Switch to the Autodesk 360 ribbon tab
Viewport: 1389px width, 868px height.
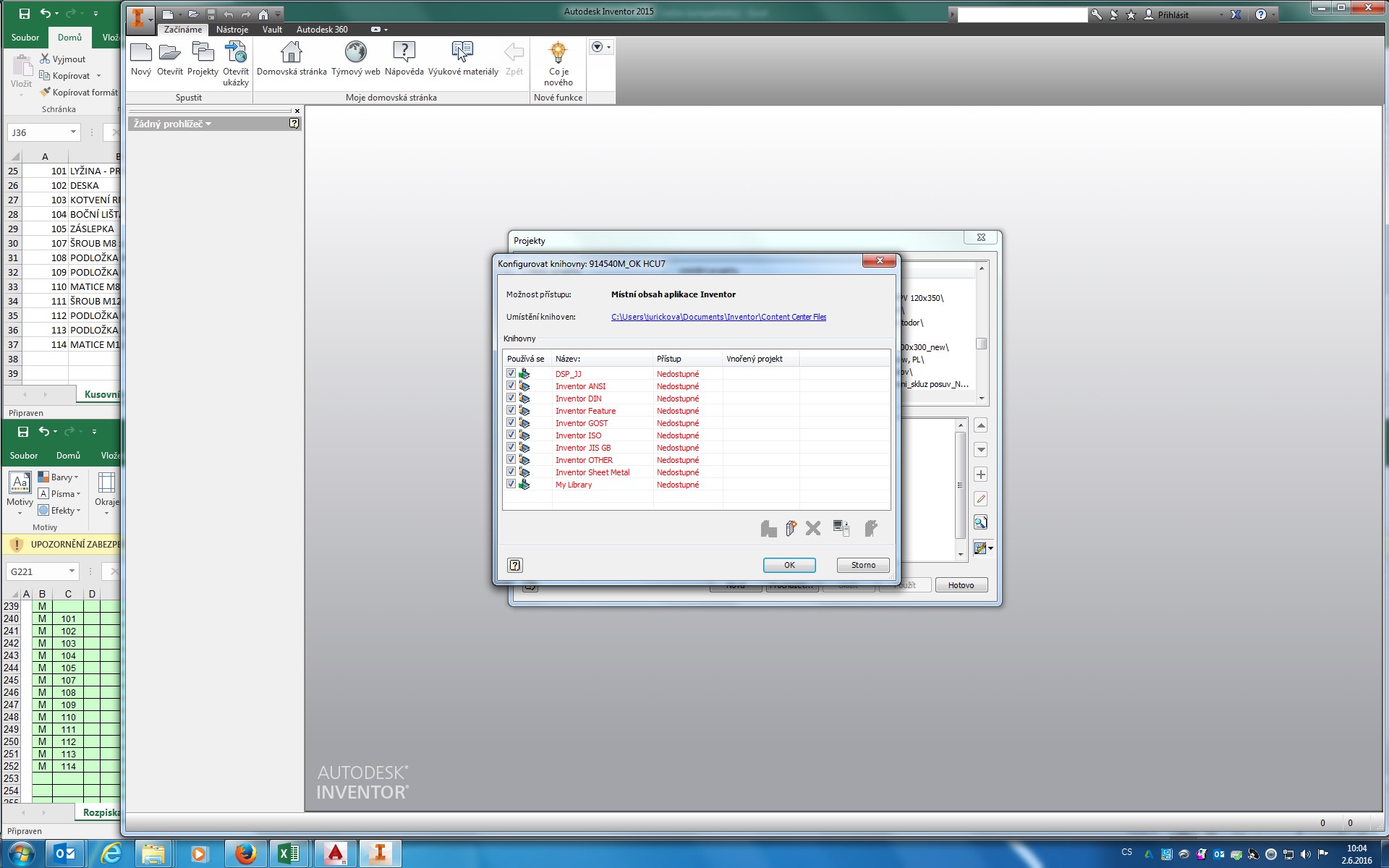click(x=322, y=30)
